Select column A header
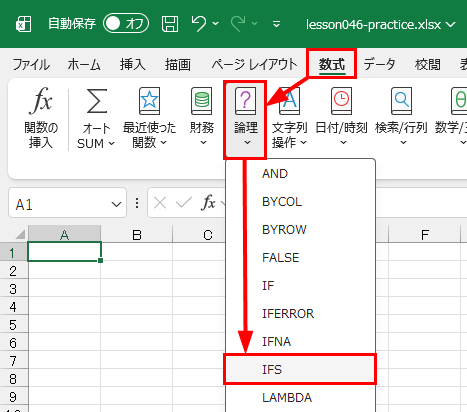The width and height of the screenshot is (467, 412). tap(64, 235)
